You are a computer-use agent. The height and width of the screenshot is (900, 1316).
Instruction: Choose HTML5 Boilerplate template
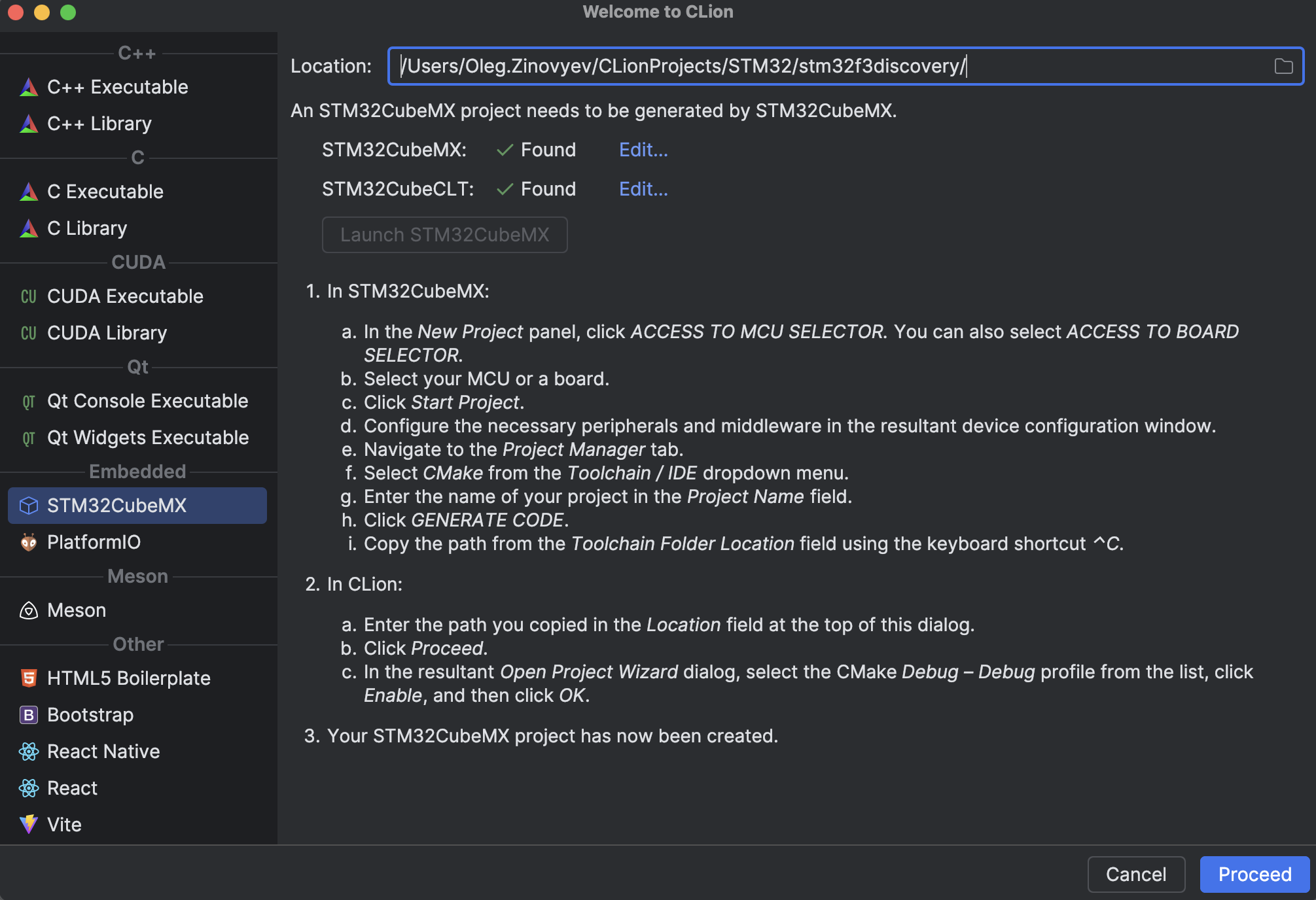(x=128, y=678)
